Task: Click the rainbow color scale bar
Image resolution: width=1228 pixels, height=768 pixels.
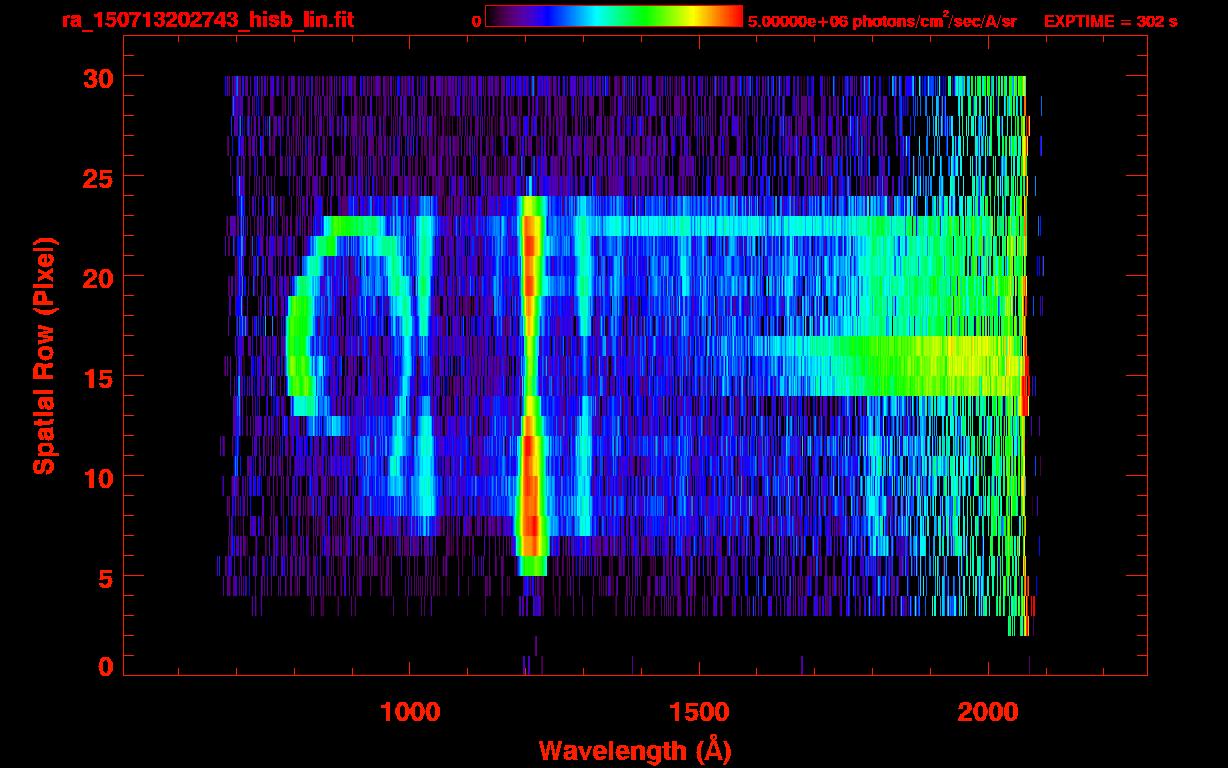Action: tap(614, 17)
